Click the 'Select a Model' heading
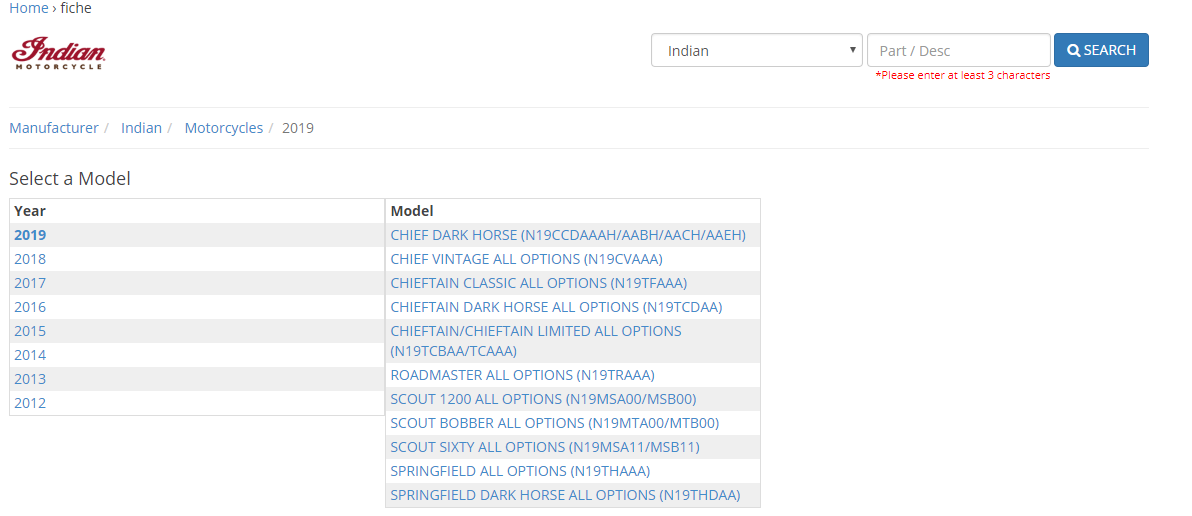Viewport: 1192px width, 516px height. pos(70,179)
